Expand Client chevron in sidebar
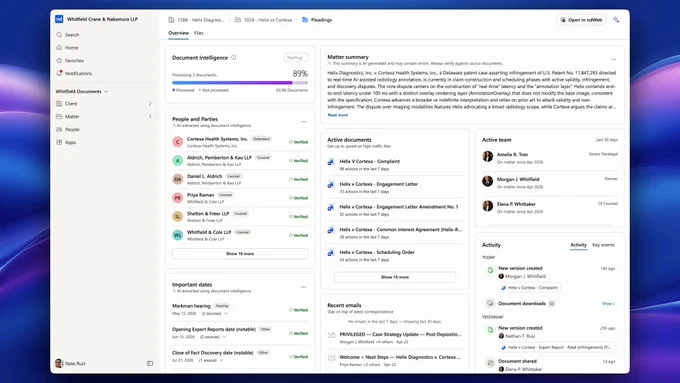This screenshot has width=680, height=383. (150, 104)
